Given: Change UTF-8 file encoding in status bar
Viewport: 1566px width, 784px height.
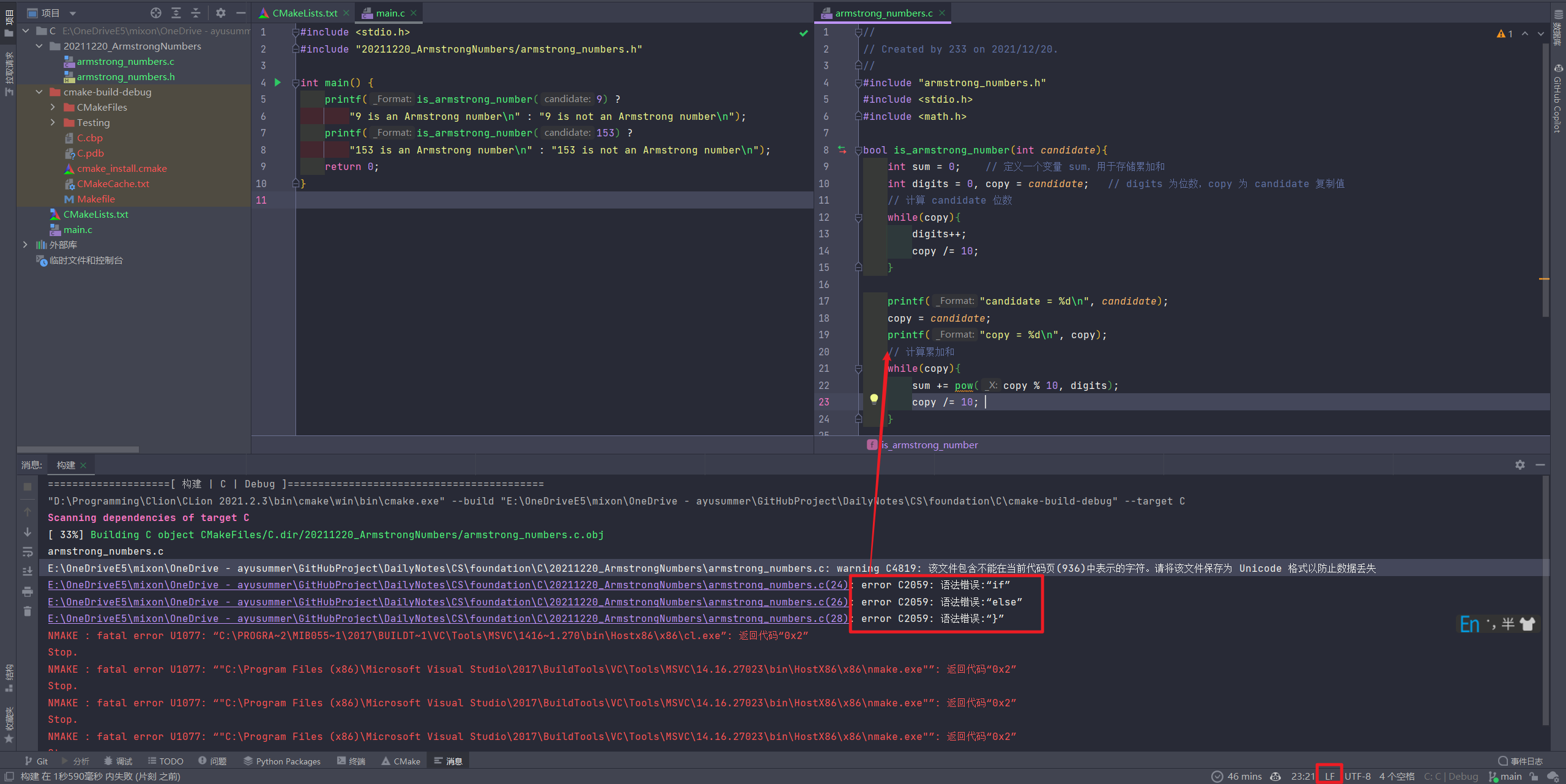Looking at the screenshot, I should pyautogui.click(x=1357, y=776).
